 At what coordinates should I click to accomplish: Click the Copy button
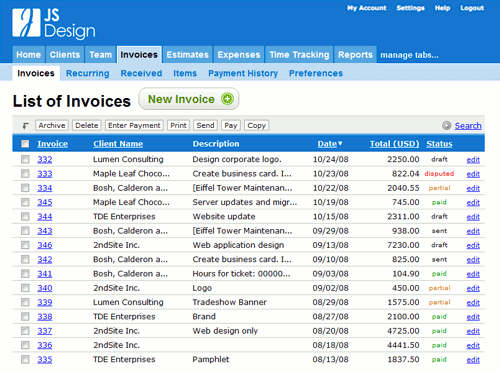(257, 125)
